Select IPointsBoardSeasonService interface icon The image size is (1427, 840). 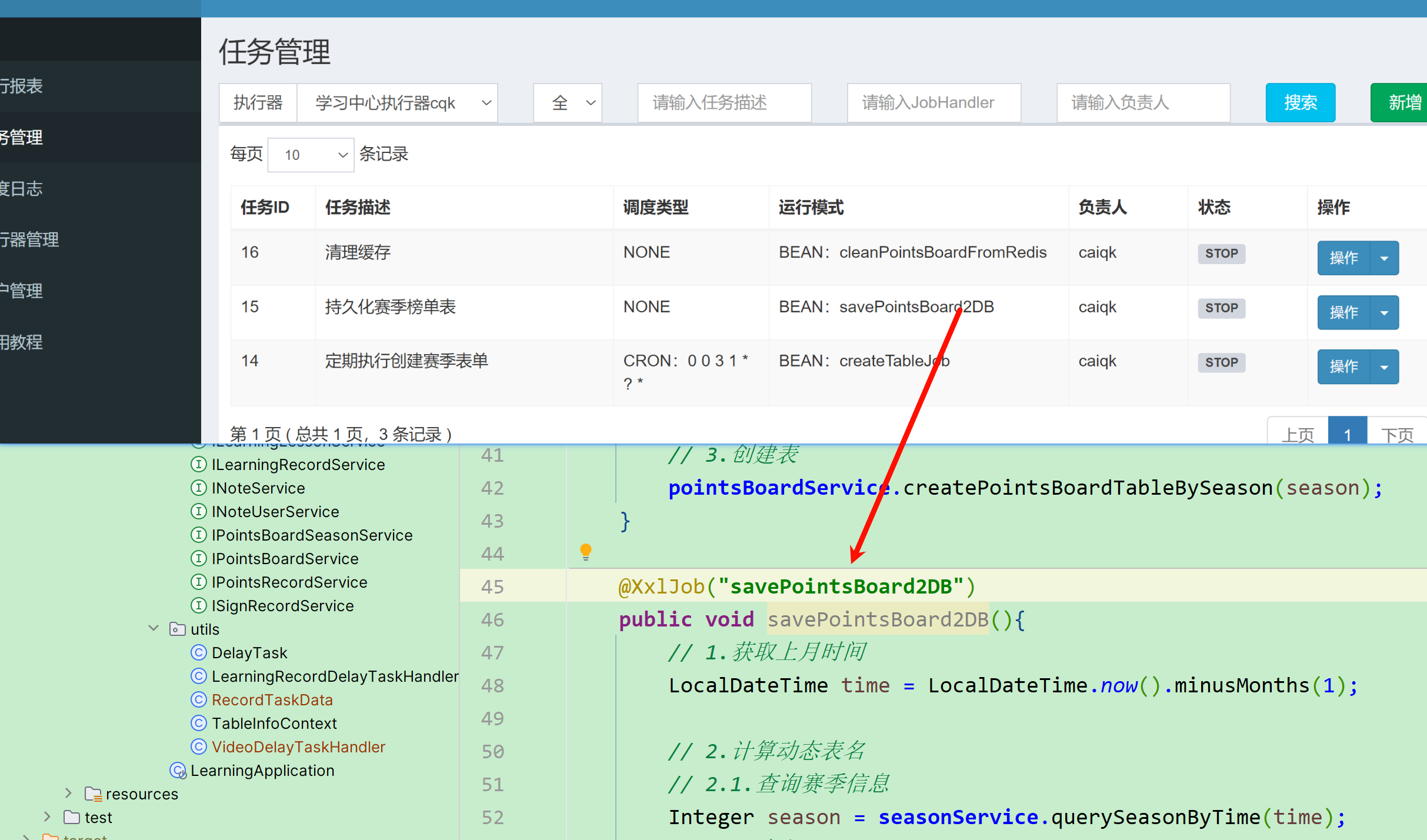(x=199, y=535)
